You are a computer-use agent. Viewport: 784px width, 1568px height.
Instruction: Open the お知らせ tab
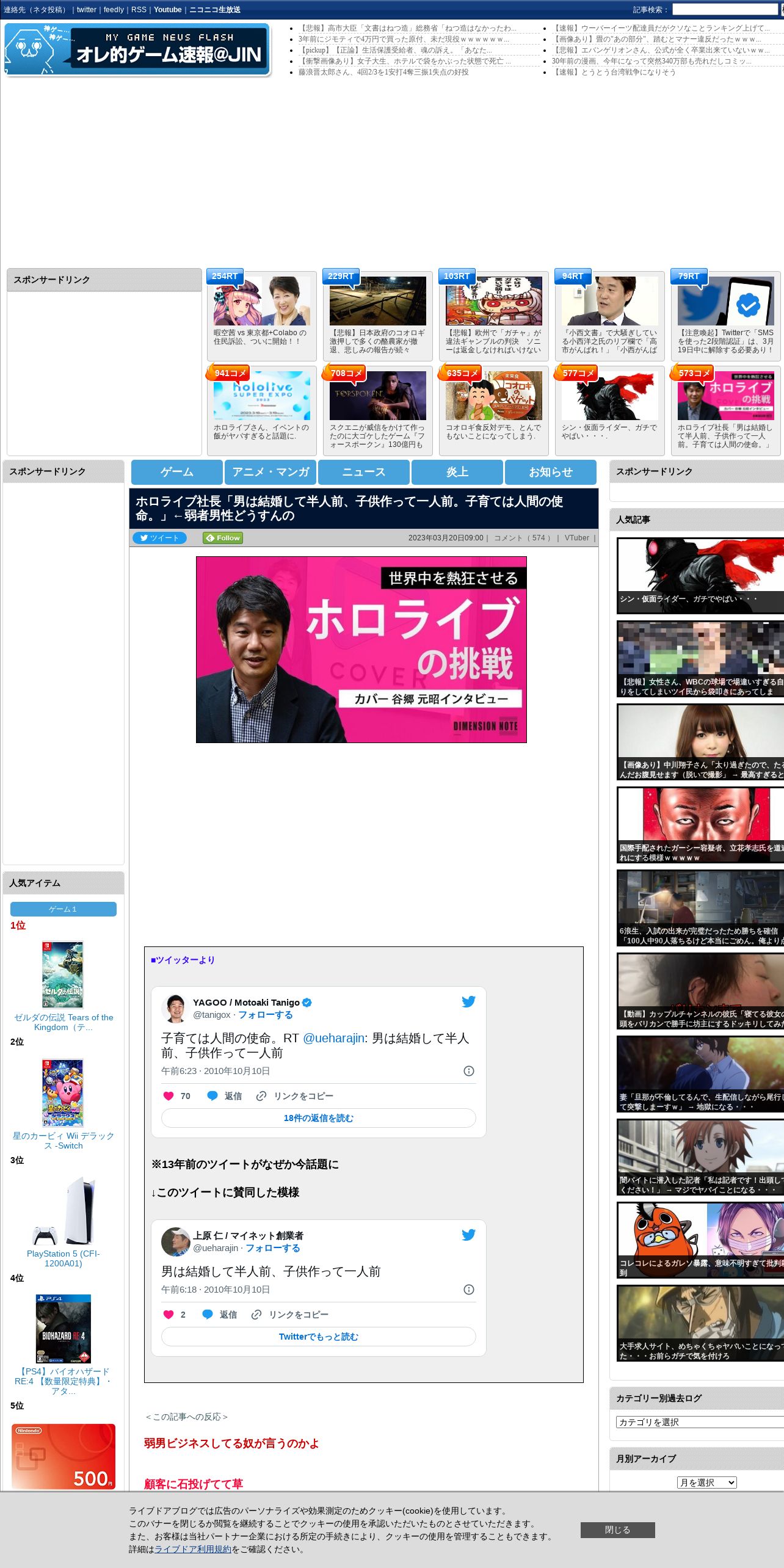tap(551, 472)
